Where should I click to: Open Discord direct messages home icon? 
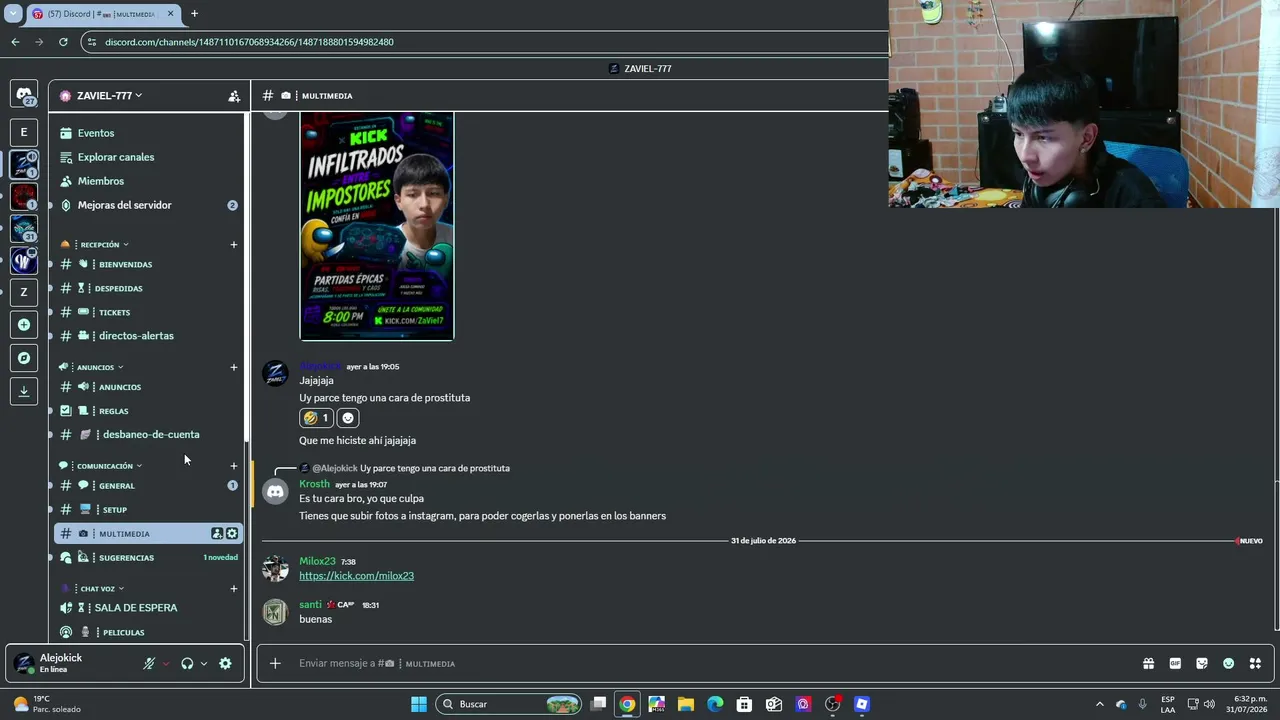(24, 94)
